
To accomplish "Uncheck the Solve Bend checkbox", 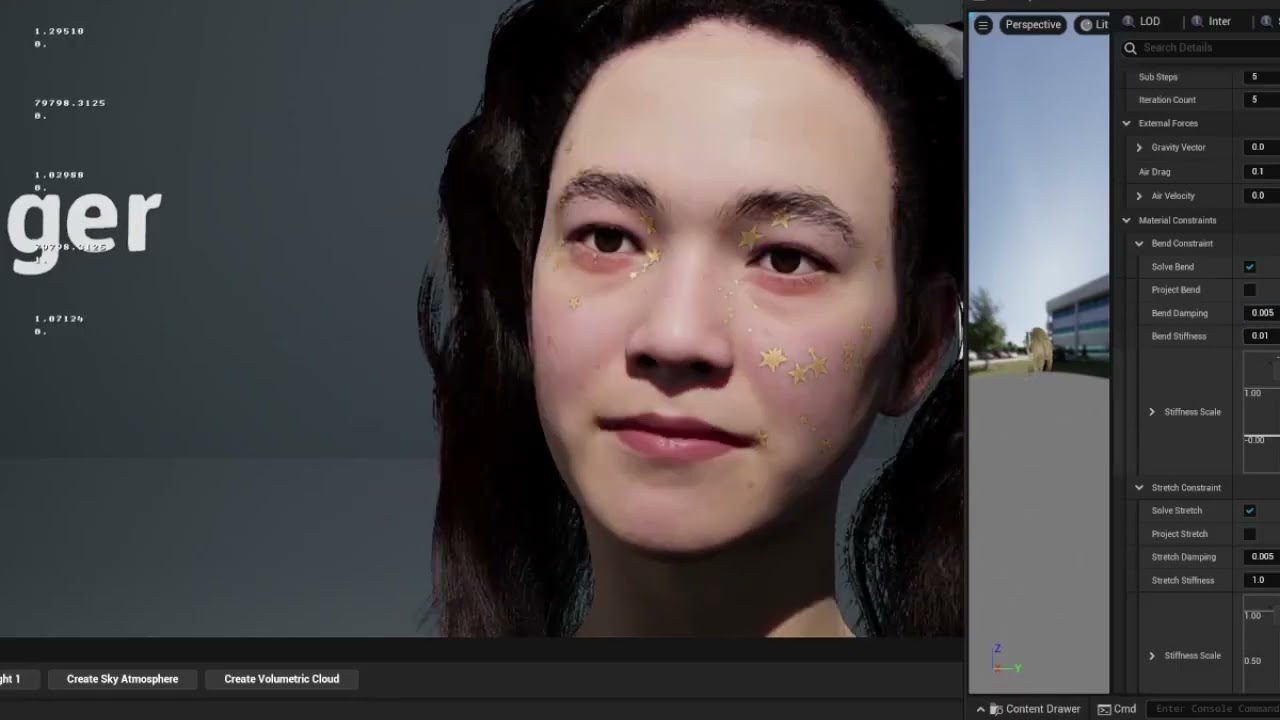I will coord(1250,267).
